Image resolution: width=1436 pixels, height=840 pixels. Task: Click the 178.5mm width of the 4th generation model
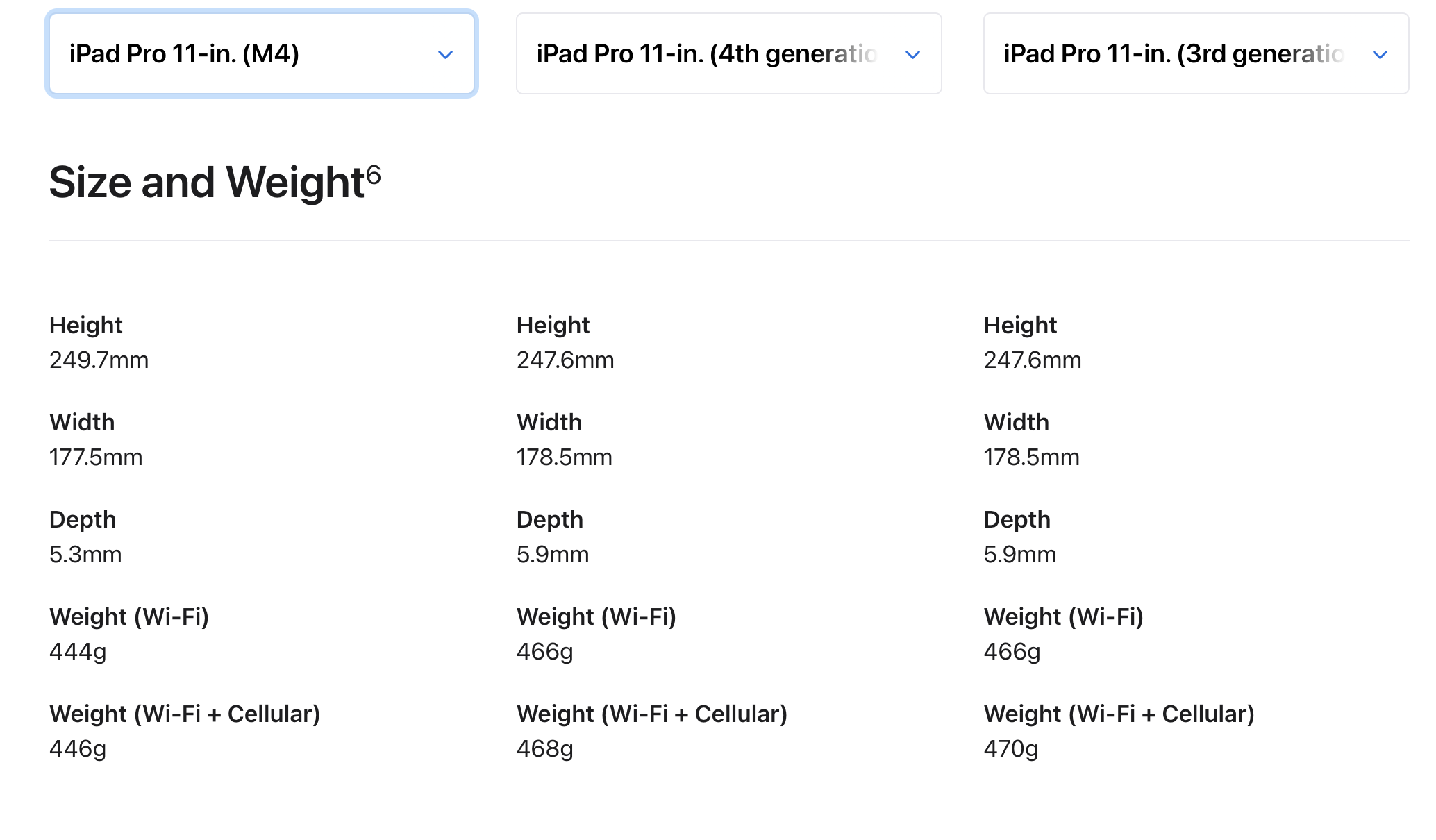click(x=565, y=457)
